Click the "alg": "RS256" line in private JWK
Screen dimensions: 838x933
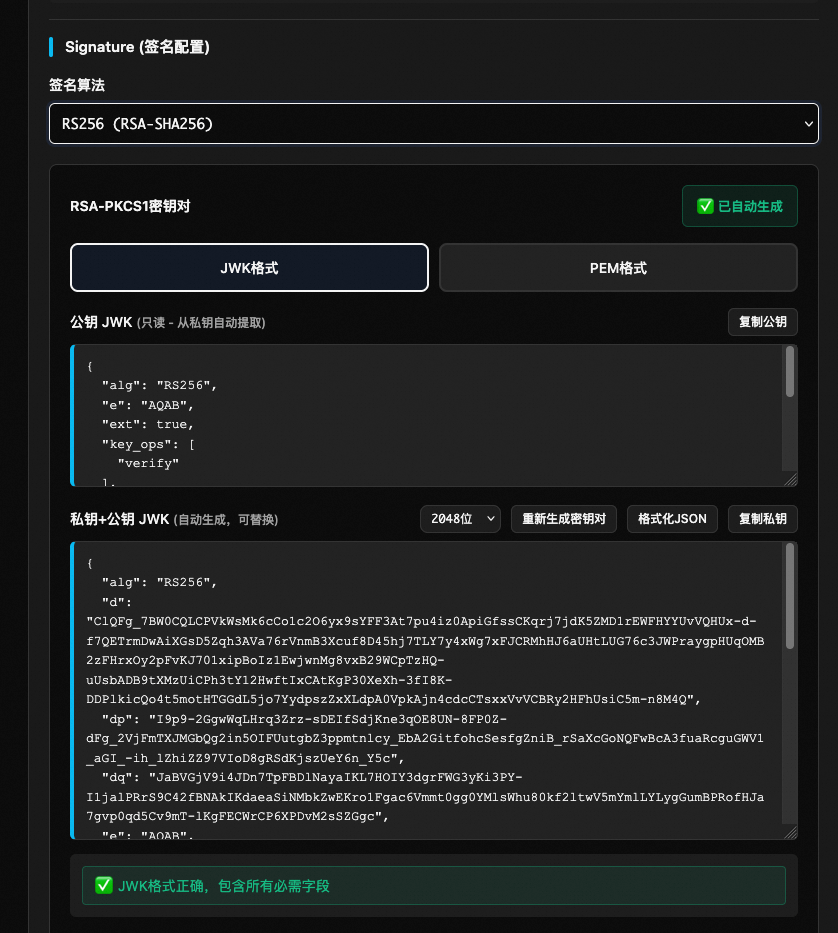(160, 583)
